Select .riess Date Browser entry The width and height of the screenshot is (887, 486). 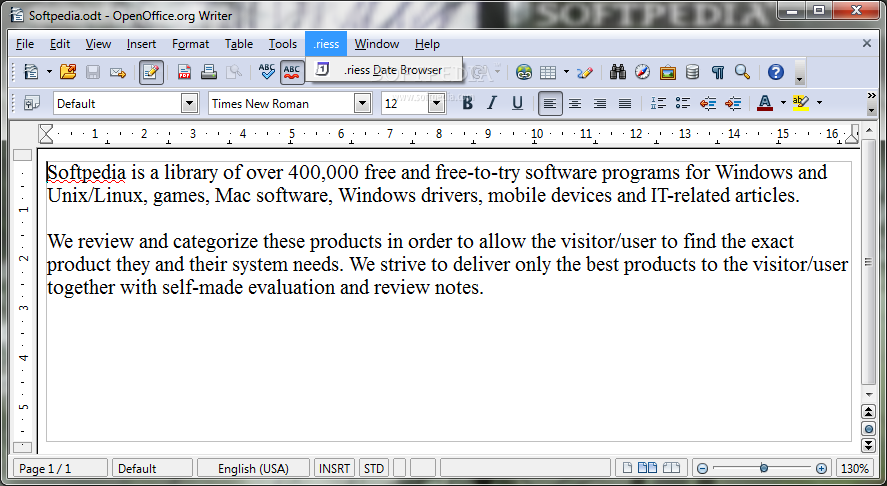click(384, 70)
